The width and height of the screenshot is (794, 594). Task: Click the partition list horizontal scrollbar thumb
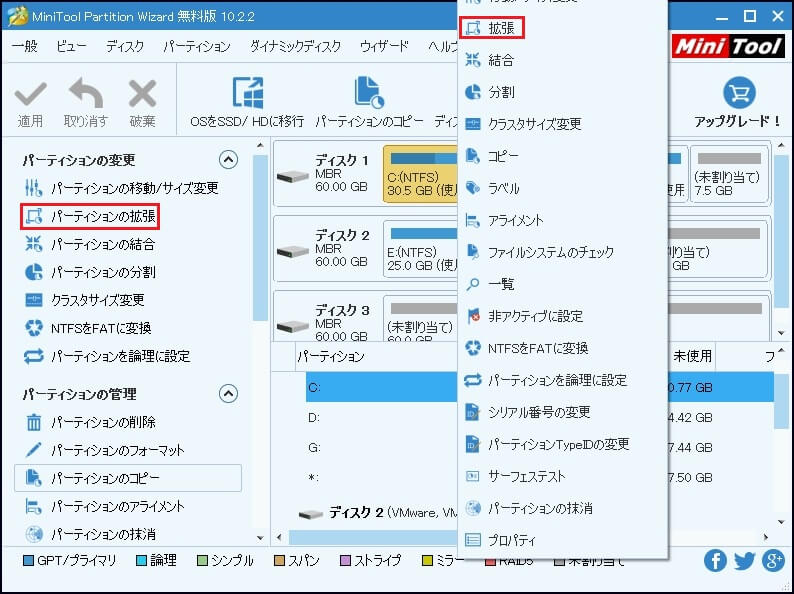[374, 537]
